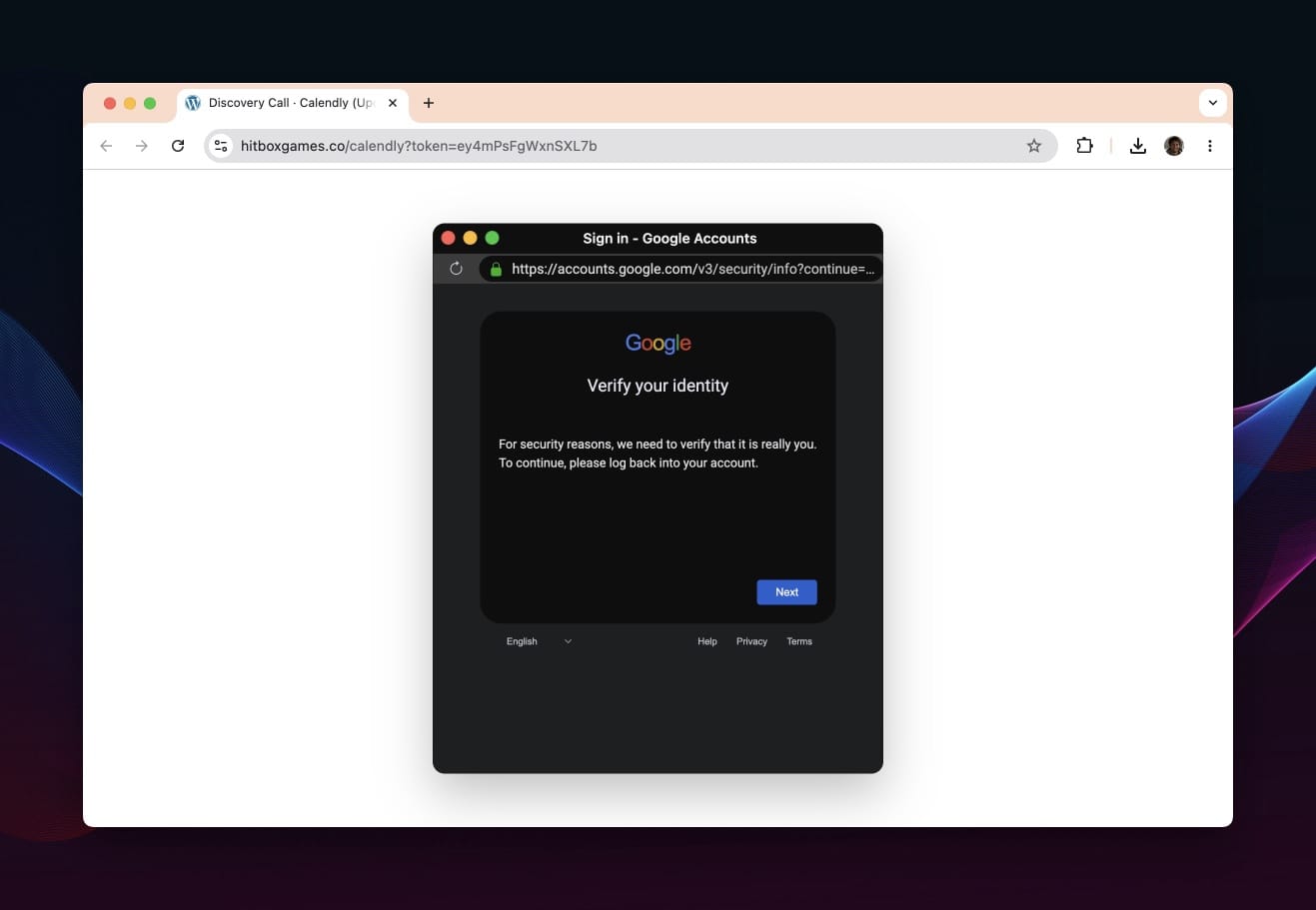Open the tab search chevron dropdown

coord(1212,103)
